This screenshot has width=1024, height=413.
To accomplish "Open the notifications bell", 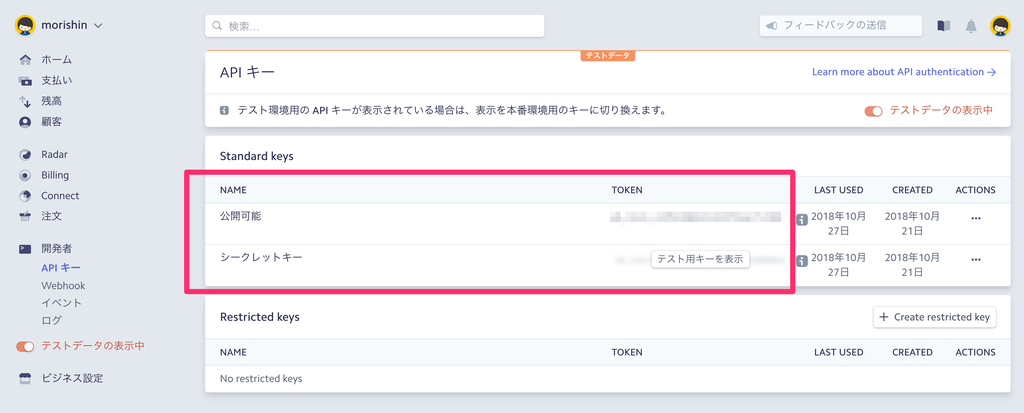I will (971, 26).
